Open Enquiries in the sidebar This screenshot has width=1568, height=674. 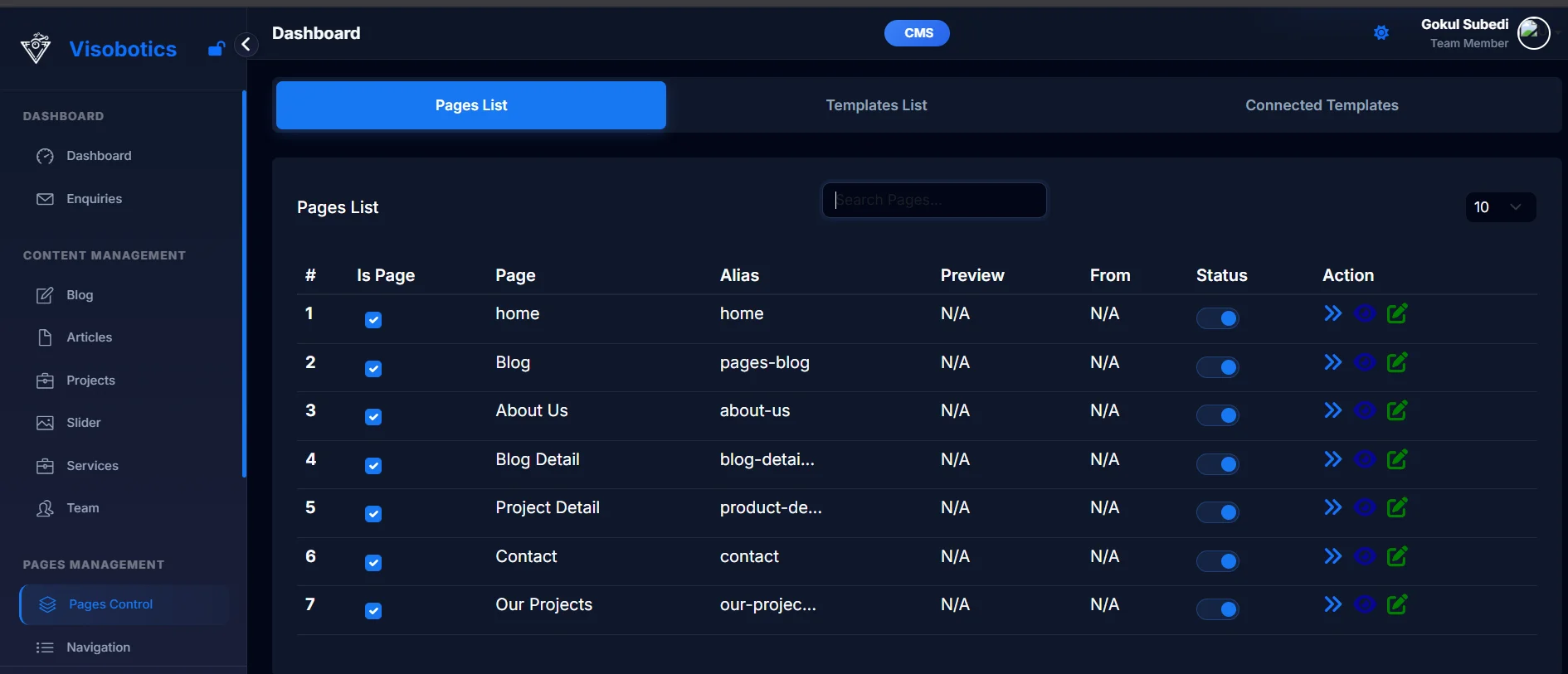point(94,199)
